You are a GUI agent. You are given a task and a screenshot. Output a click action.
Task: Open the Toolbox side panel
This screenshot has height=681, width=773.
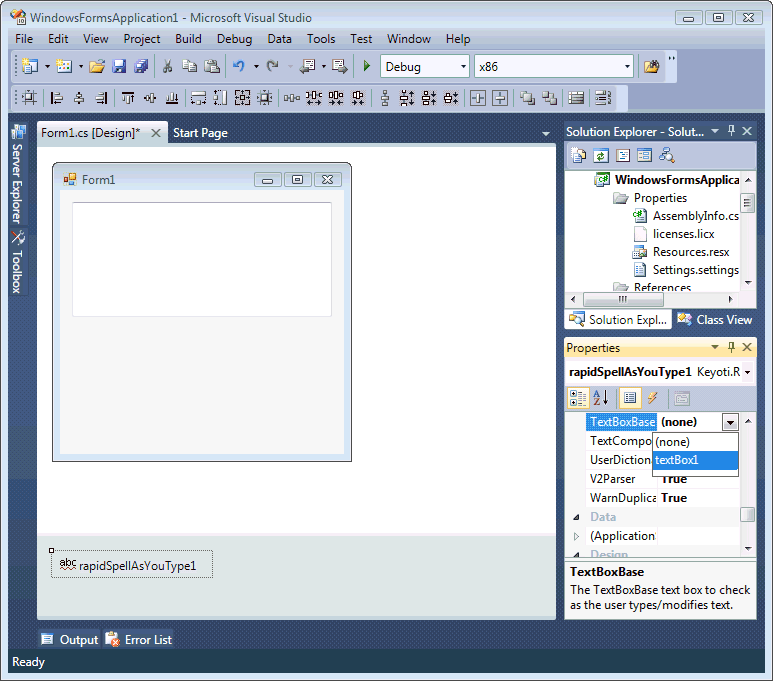pos(17,262)
